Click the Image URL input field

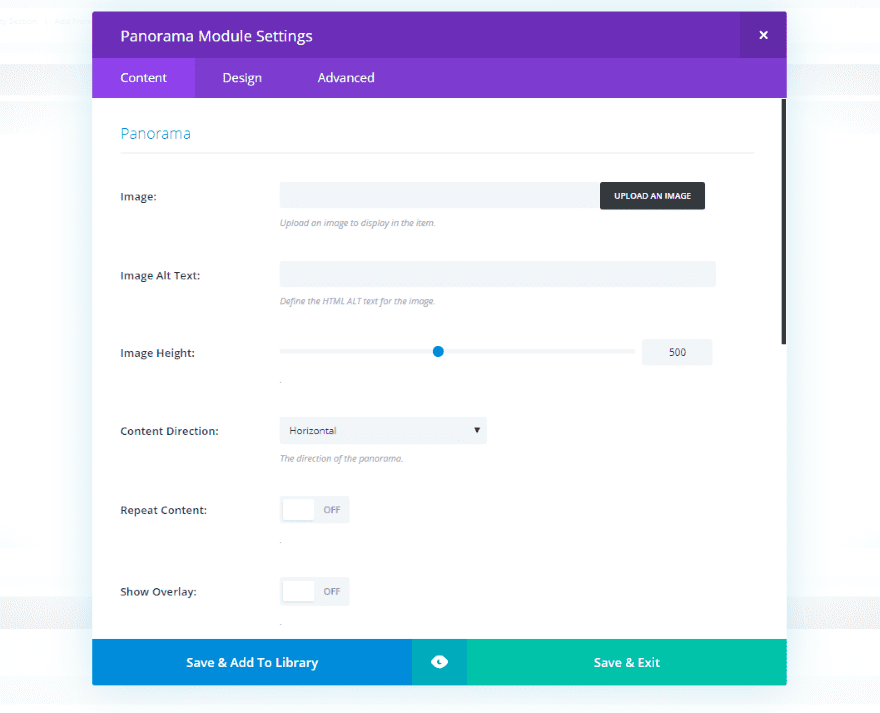pyautogui.click(x=439, y=196)
